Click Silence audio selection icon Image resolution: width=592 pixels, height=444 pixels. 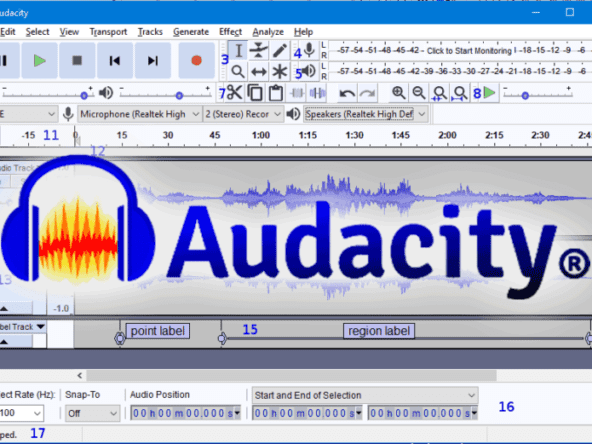click(318, 93)
